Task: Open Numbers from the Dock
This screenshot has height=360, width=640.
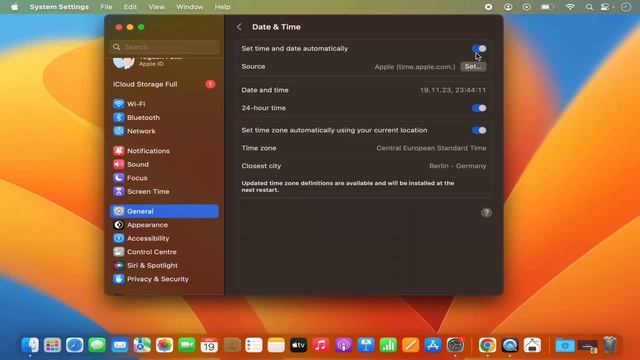Action: pyautogui.click(x=388, y=345)
